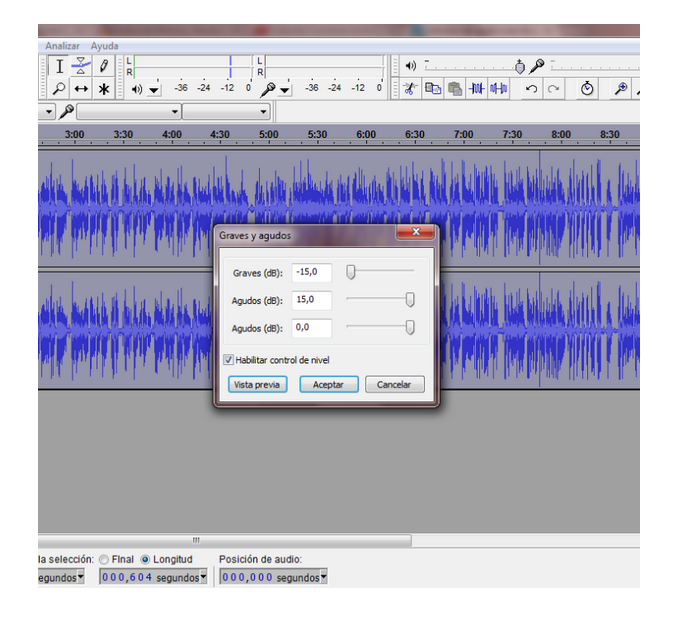Open the Ayuda menu

coord(104,46)
